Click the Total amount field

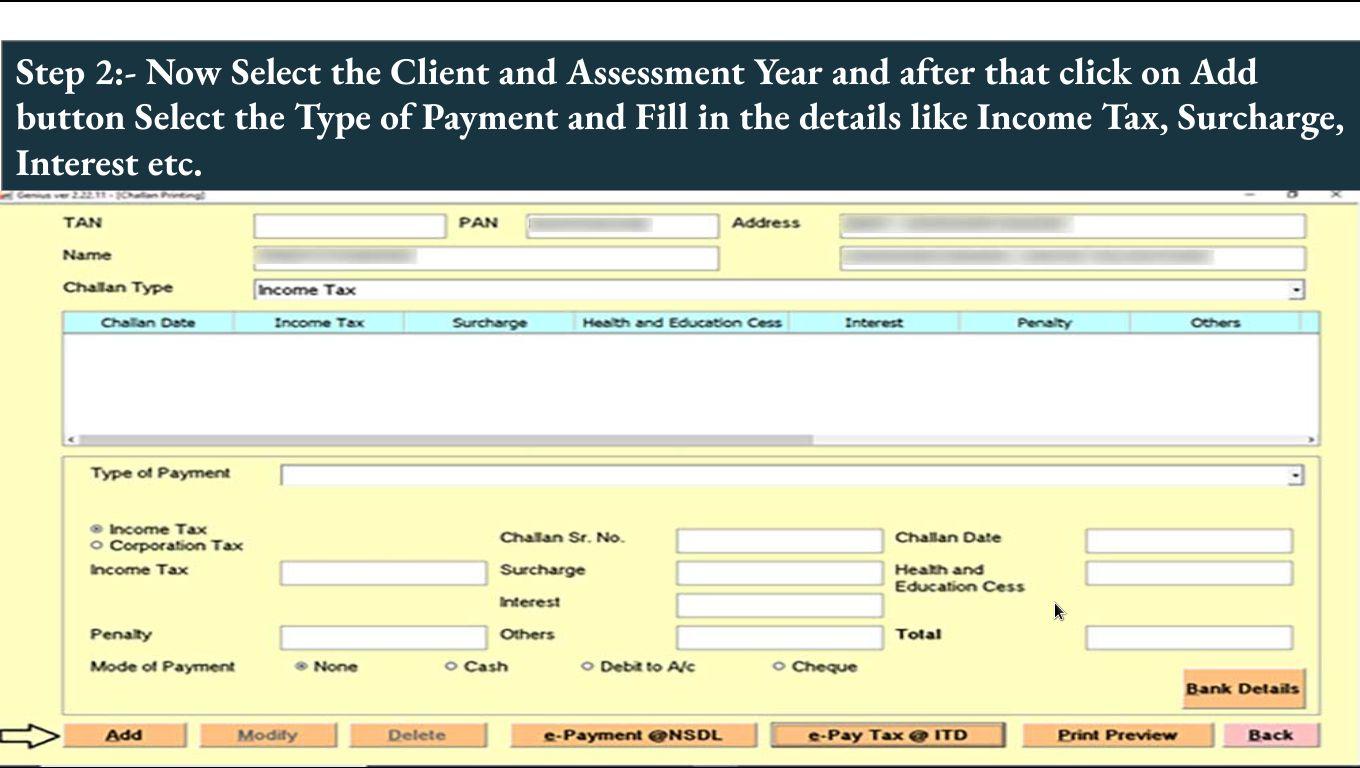1189,637
